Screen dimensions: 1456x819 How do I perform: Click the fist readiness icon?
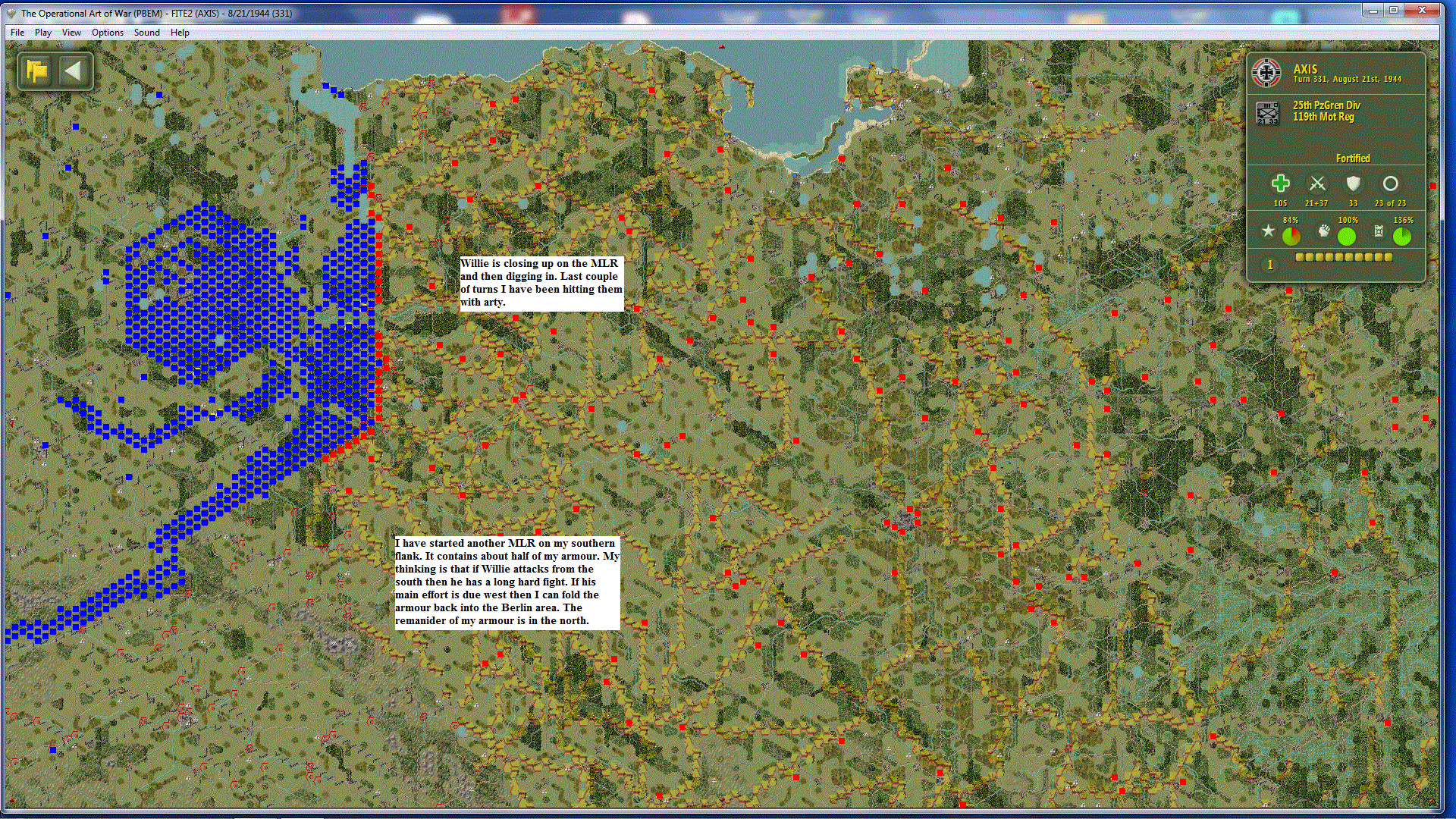1324,231
